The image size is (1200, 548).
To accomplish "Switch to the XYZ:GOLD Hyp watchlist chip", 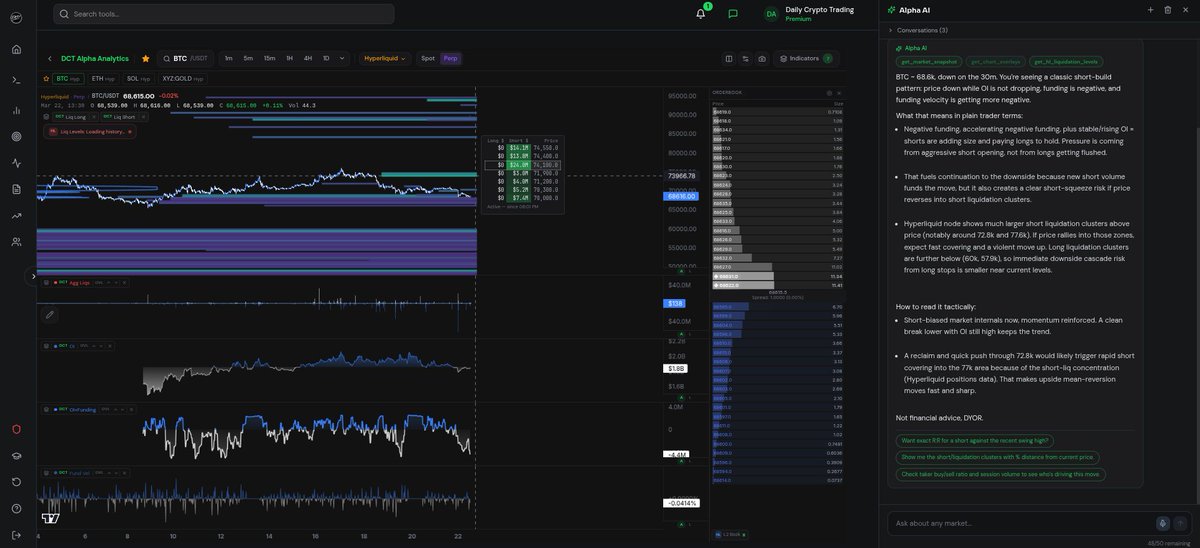I will pos(182,78).
